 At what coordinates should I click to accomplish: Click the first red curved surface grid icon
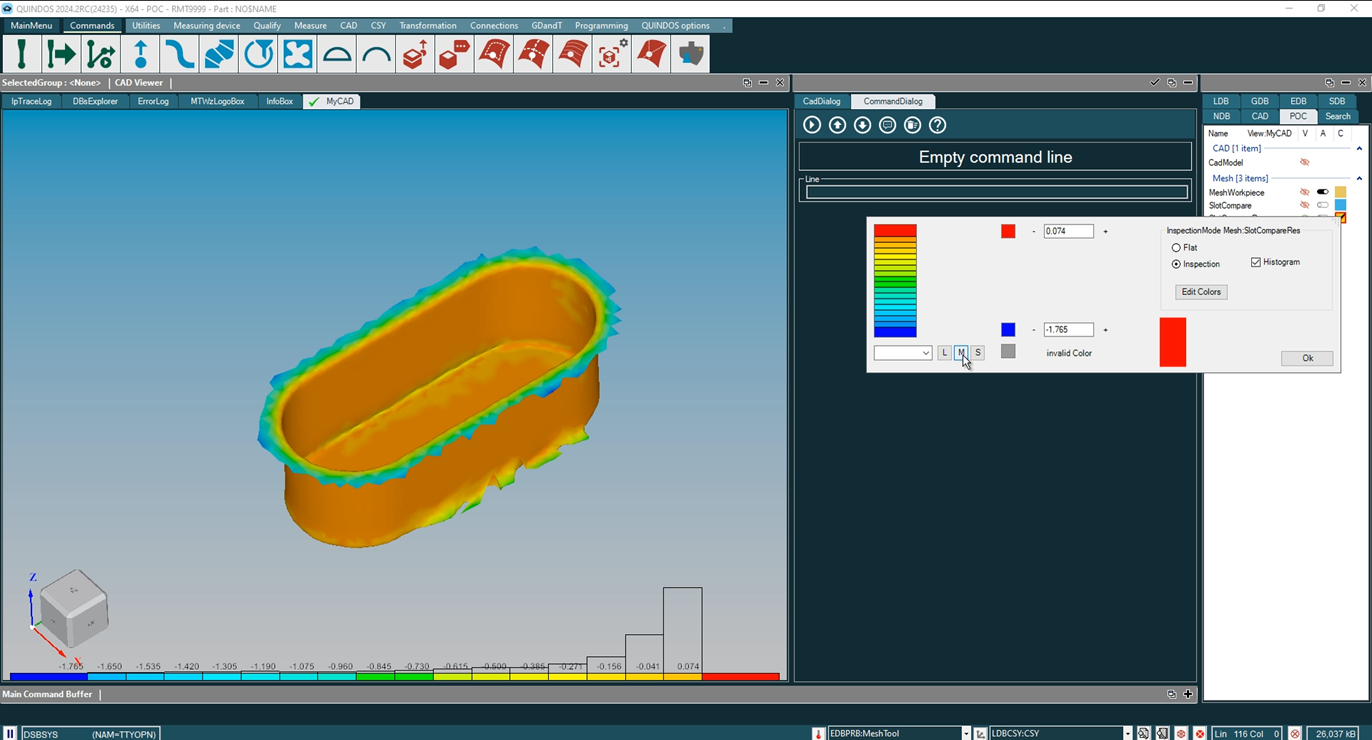tap(494, 54)
